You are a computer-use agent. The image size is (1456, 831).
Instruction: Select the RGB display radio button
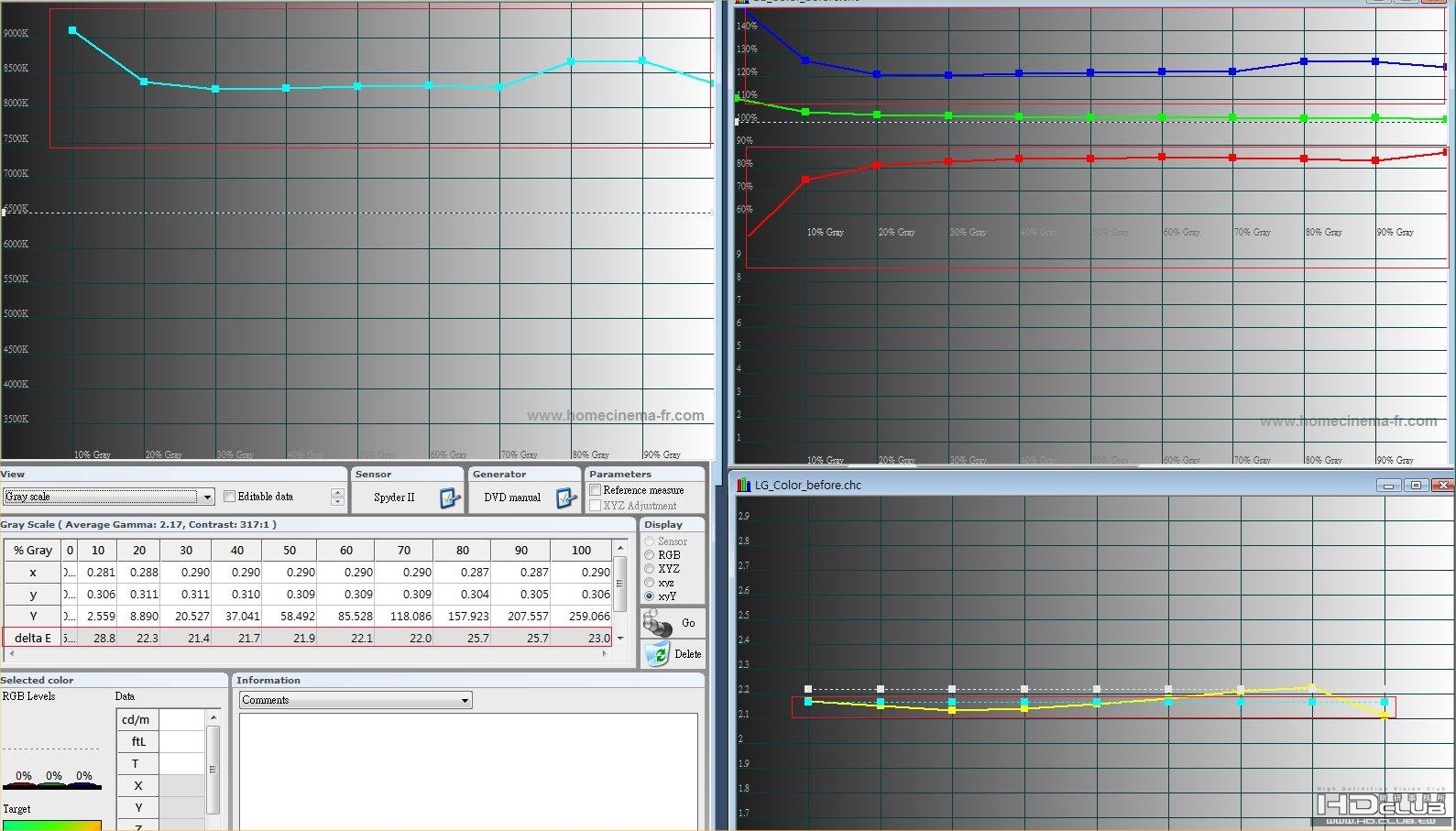pos(649,555)
